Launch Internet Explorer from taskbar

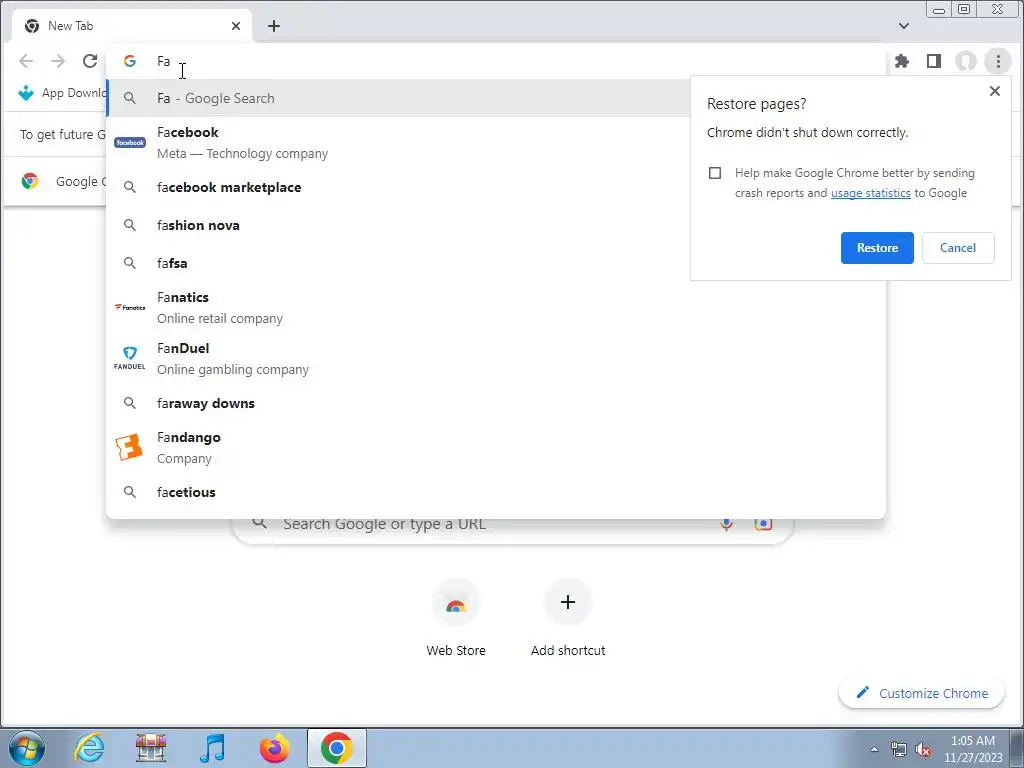(89, 748)
